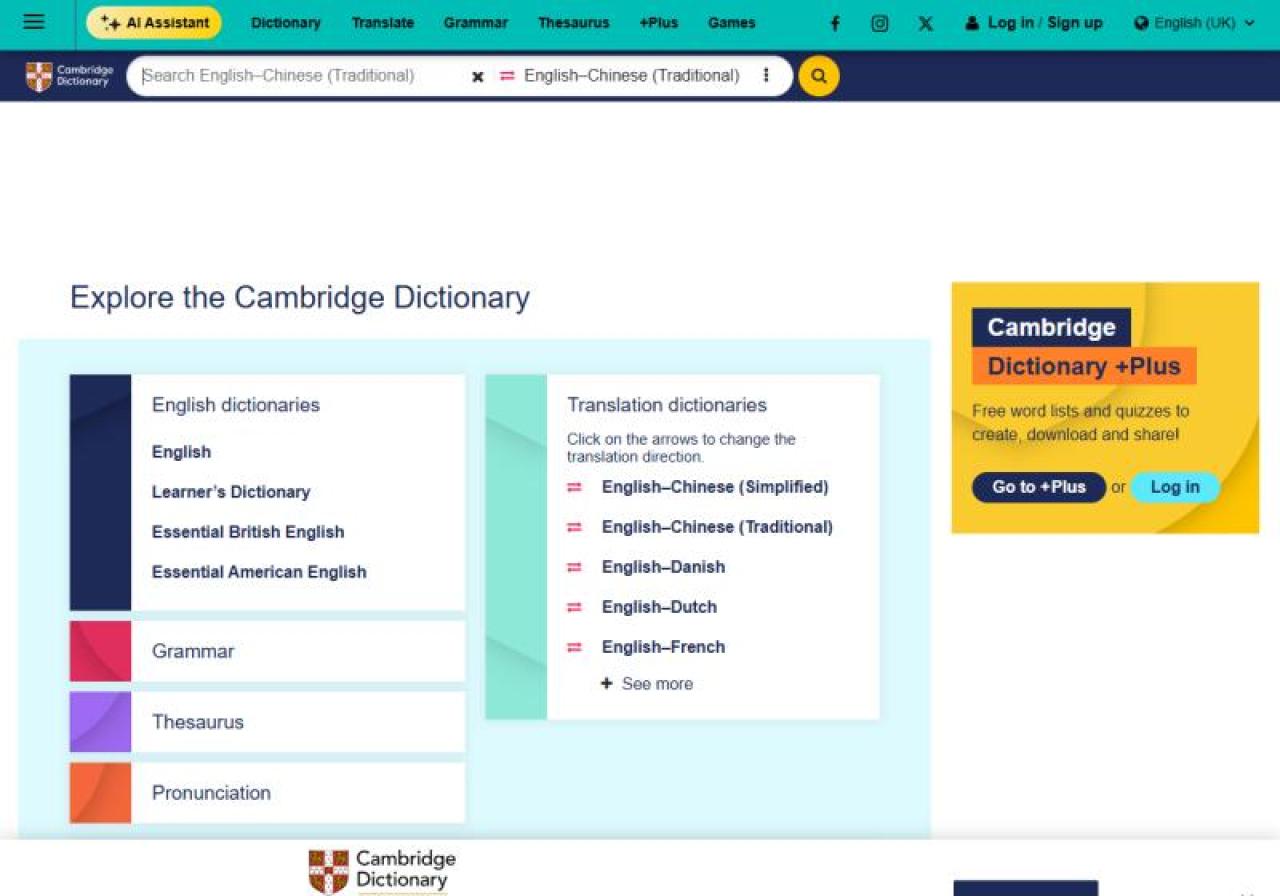
Task: Open the Dictionary menu
Action: pyautogui.click(x=286, y=23)
